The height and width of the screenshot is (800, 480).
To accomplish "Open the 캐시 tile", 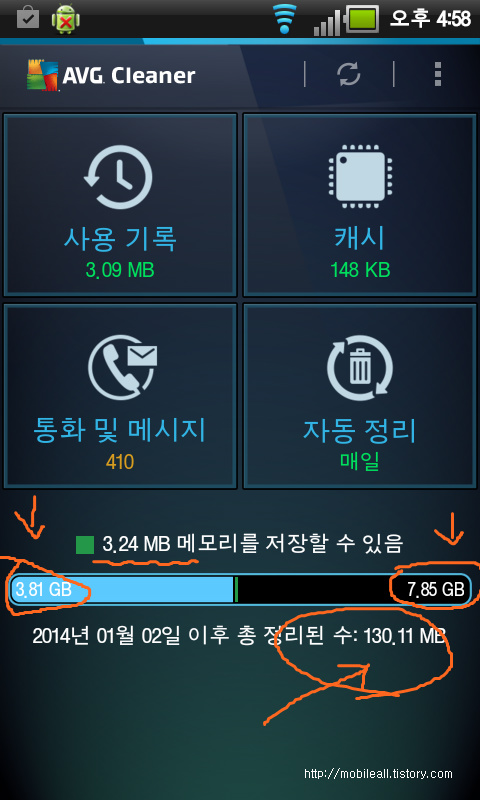I will [x=361, y=205].
